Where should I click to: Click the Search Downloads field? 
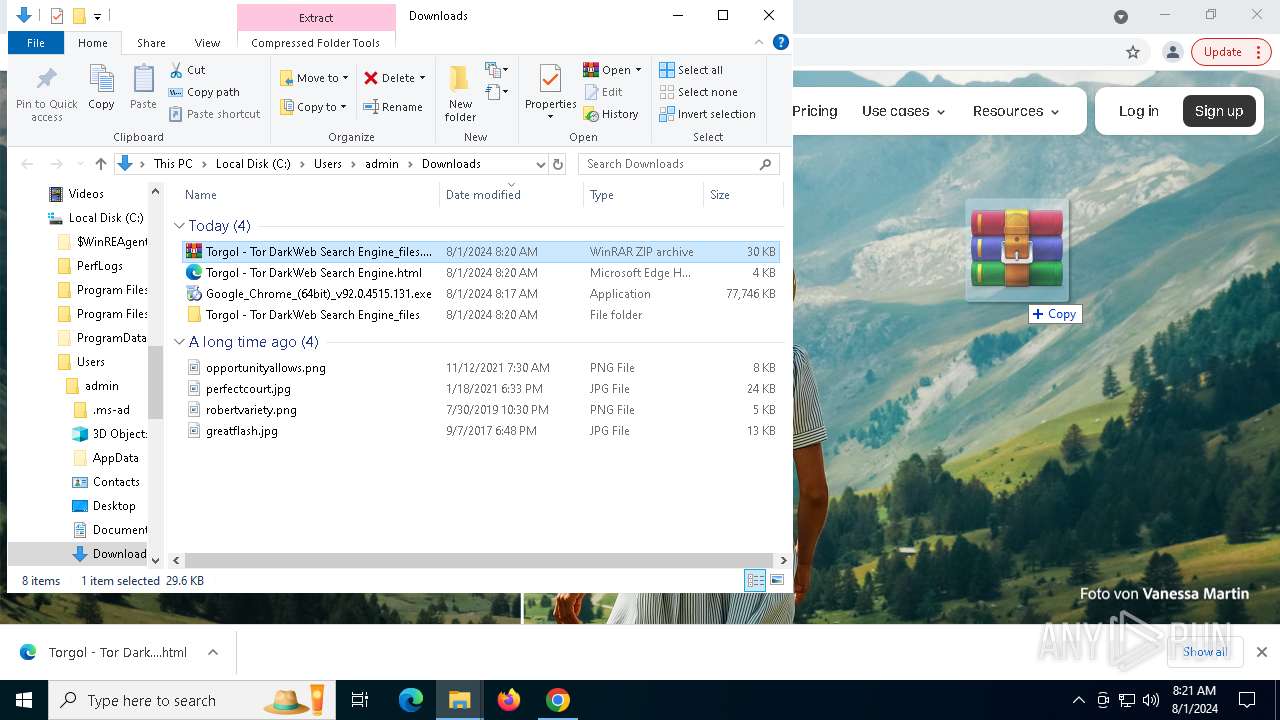[678, 164]
